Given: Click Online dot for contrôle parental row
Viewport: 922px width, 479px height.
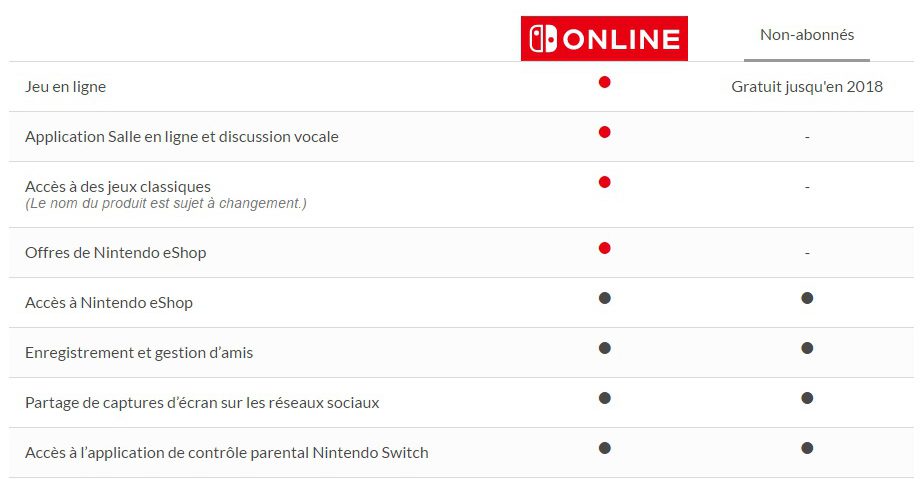Looking at the screenshot, I should pyautogui.click(x=604, y=448).
